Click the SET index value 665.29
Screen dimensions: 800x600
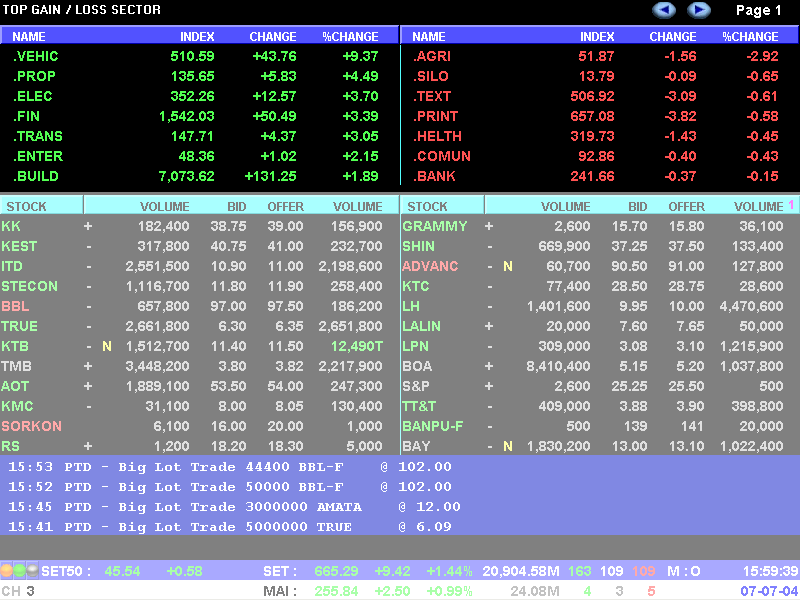pyautogui.click(x=336, y=571)
